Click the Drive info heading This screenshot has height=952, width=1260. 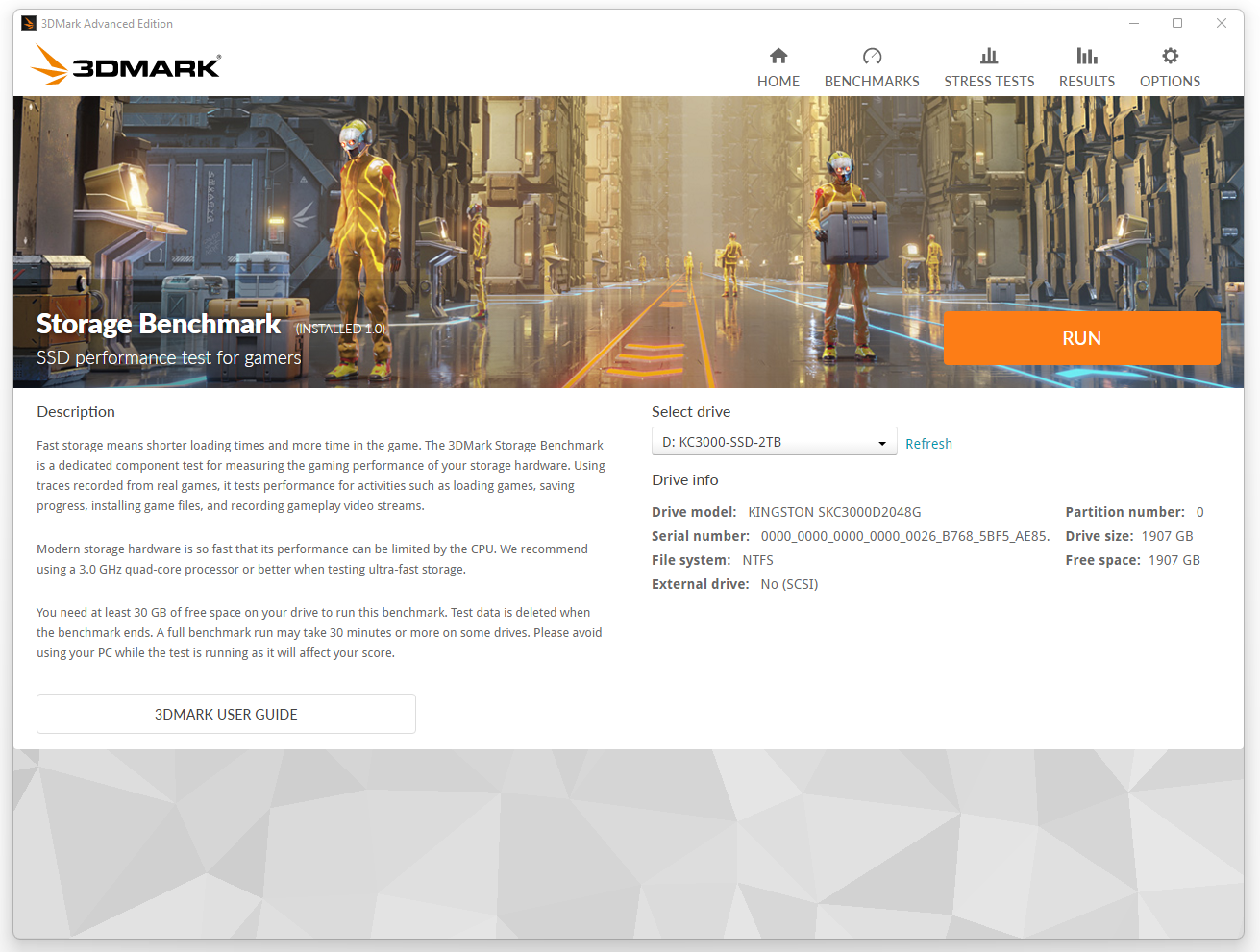click(685, 479)
